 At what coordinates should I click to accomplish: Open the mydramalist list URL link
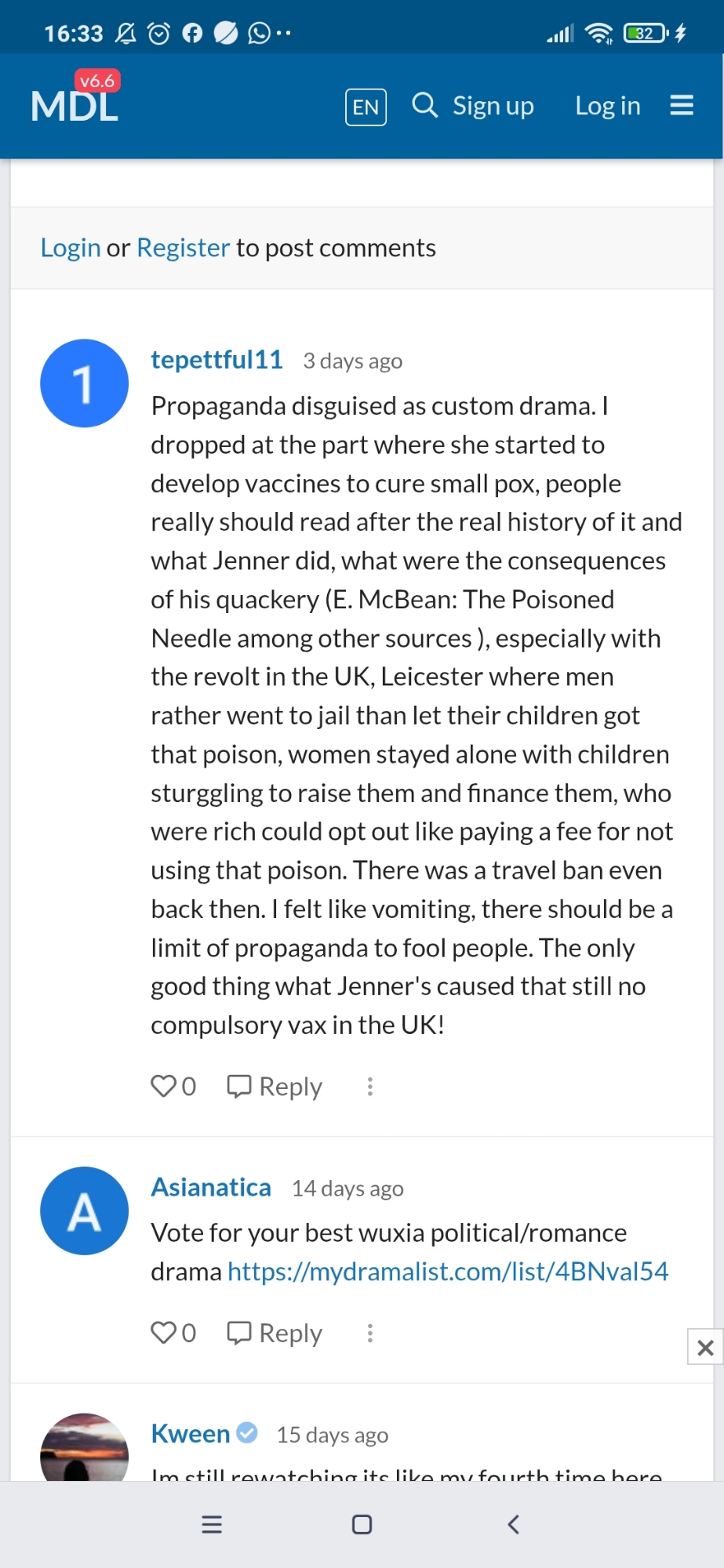tap(448, 1271)
